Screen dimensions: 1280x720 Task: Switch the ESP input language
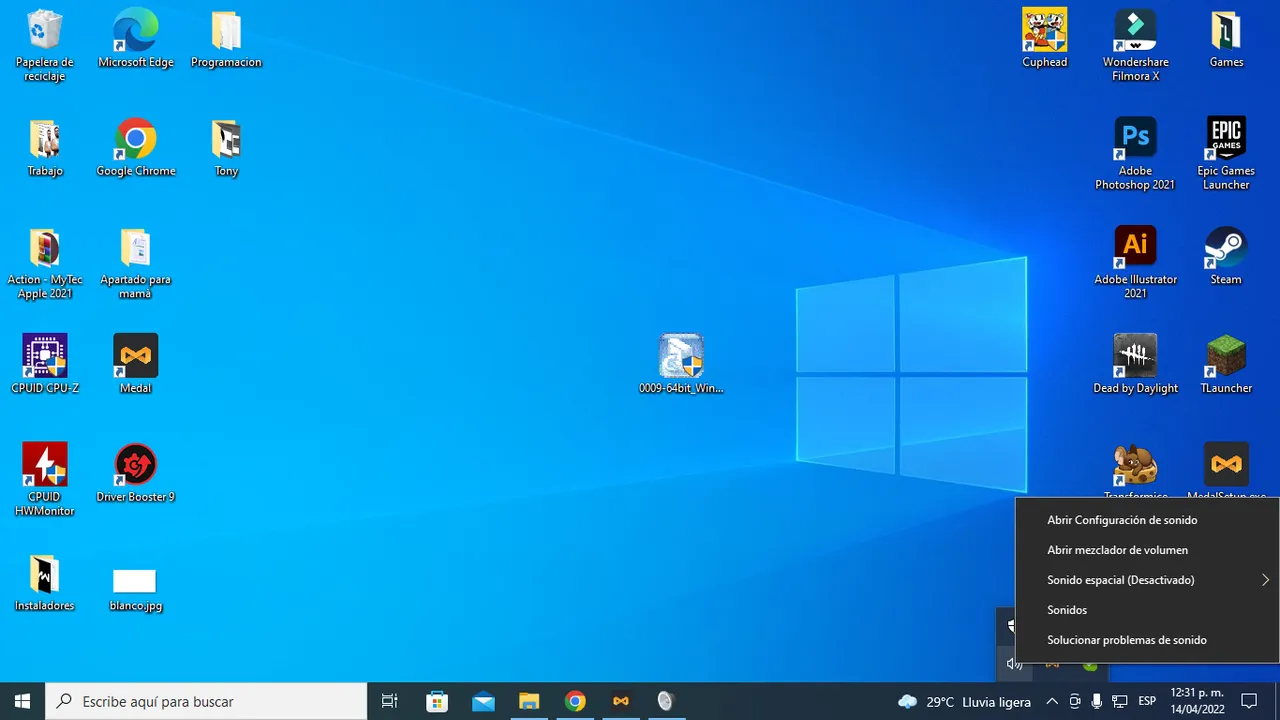(1148, 701)
